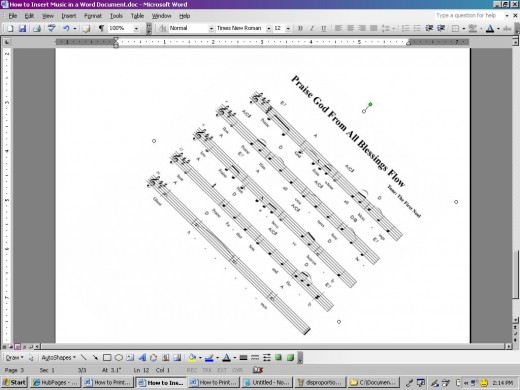Open the Format menu
The width and height of the screenshot is (520, 390).
[93, 16]
